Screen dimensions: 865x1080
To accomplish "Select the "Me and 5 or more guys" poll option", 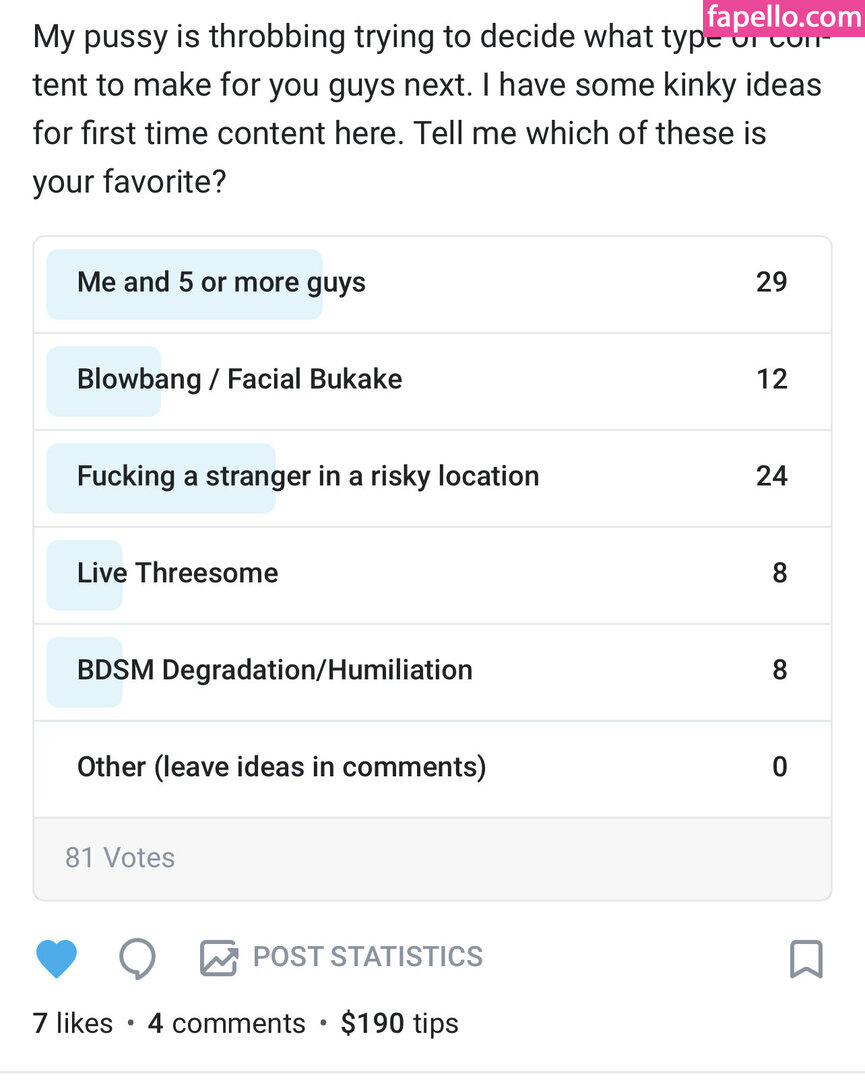I will pyautogui.click(x=221, y=283).
